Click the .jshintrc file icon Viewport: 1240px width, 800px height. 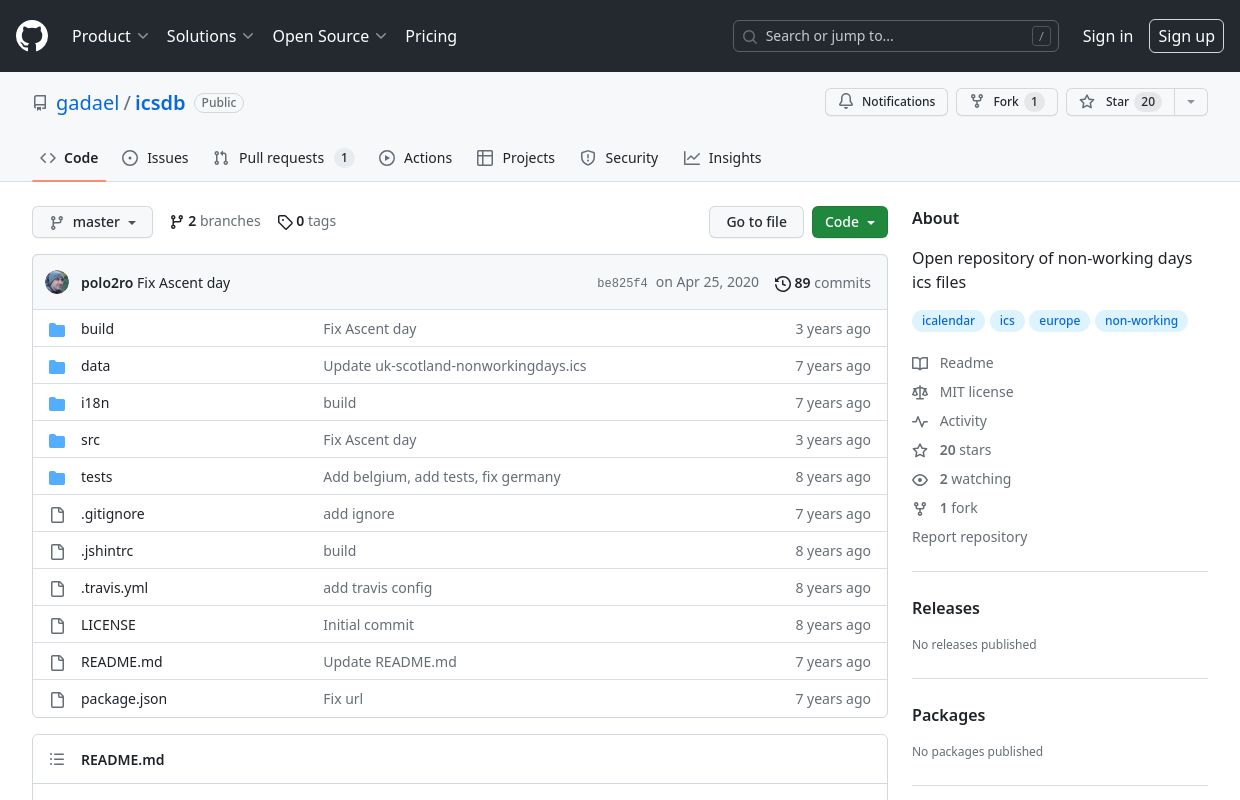tap(57, 551)
